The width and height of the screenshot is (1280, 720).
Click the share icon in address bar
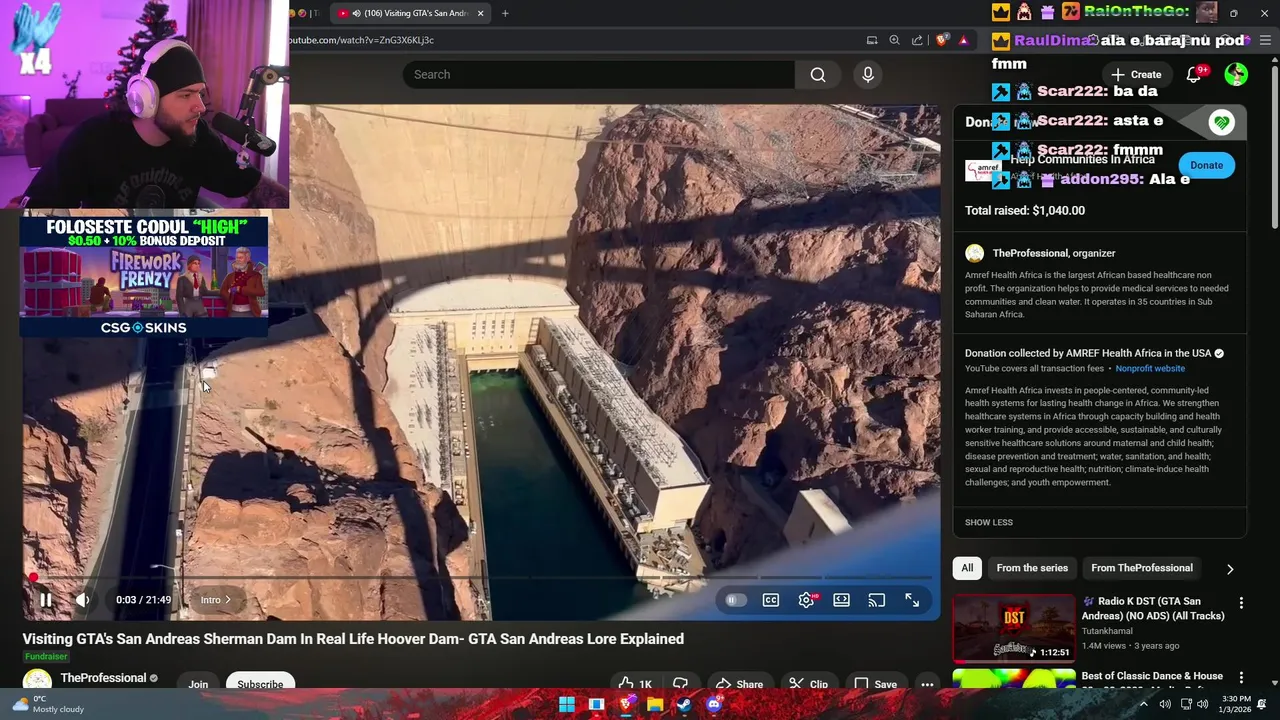pyautogui.click(x=917, y=40)
